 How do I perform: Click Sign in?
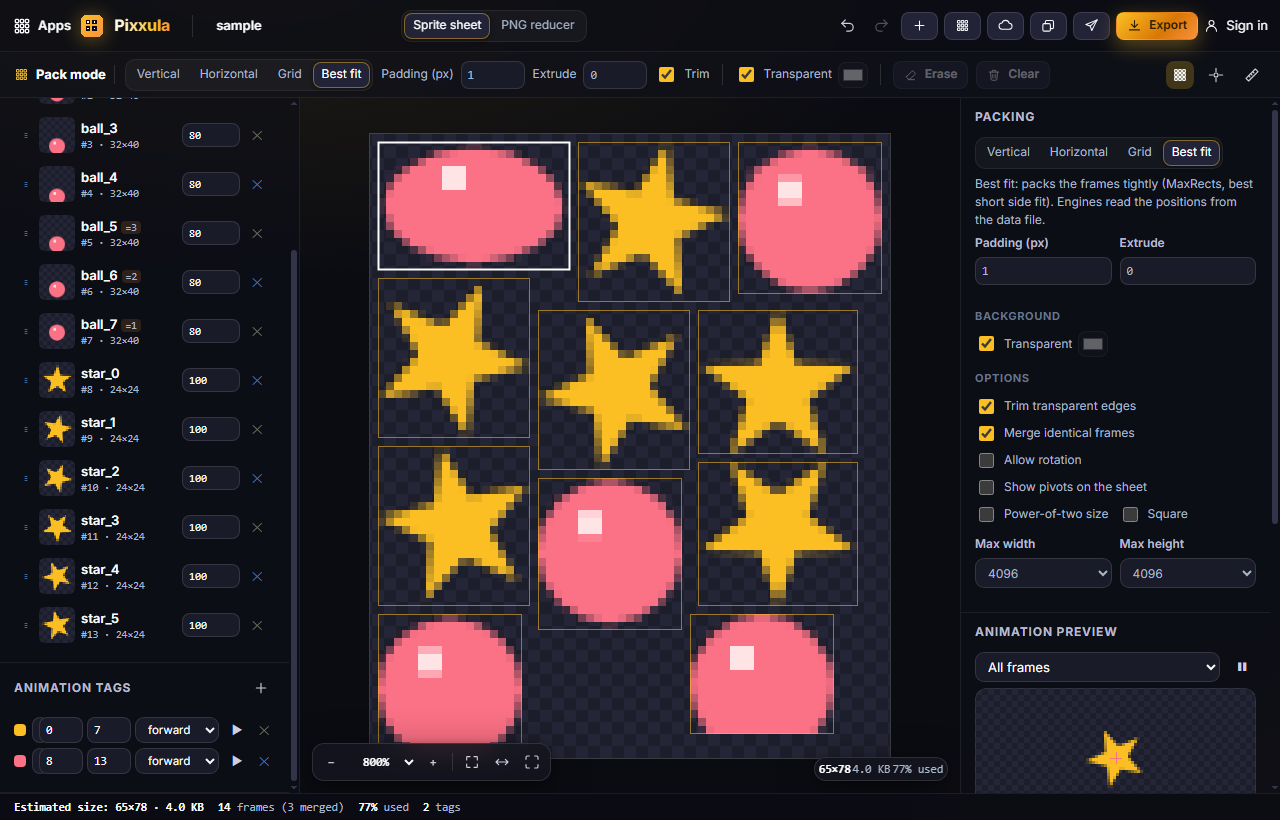pyautogui.click(x=1237, y=26)
